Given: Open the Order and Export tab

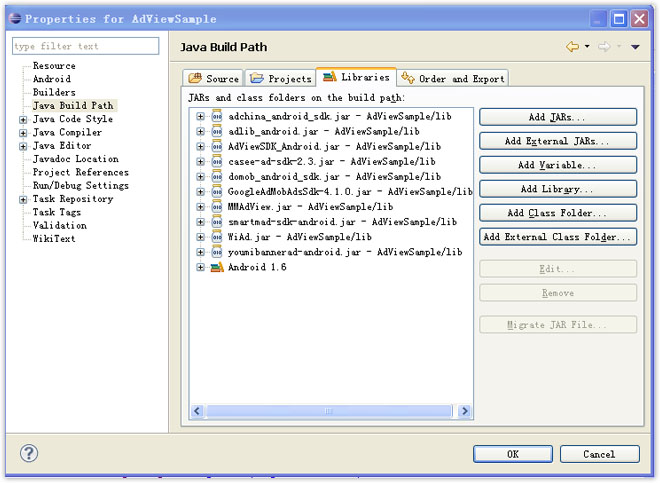Looking at the screenshot, I should pos(452,78).
